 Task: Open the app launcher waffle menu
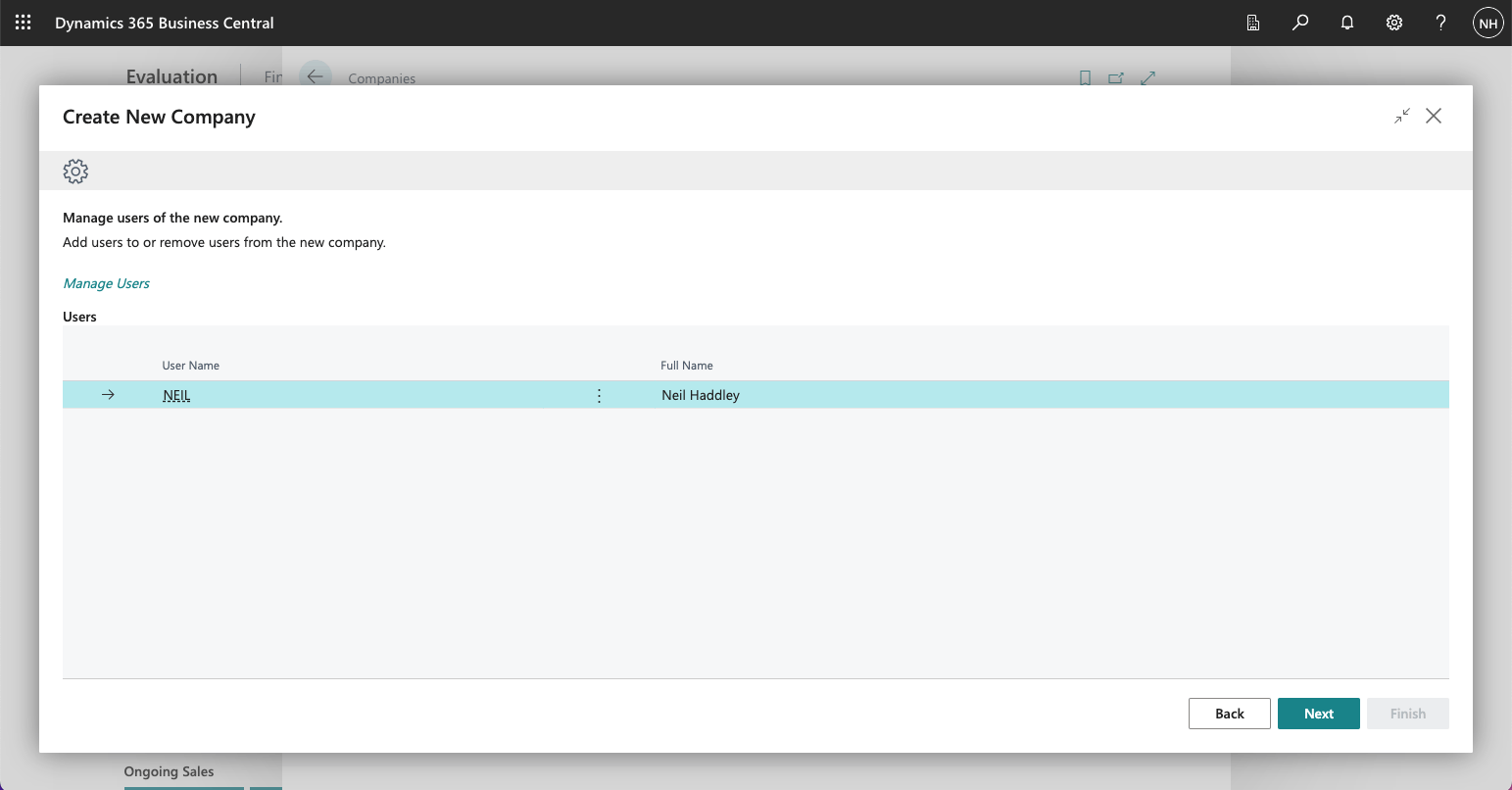click(x=24, y=23)
